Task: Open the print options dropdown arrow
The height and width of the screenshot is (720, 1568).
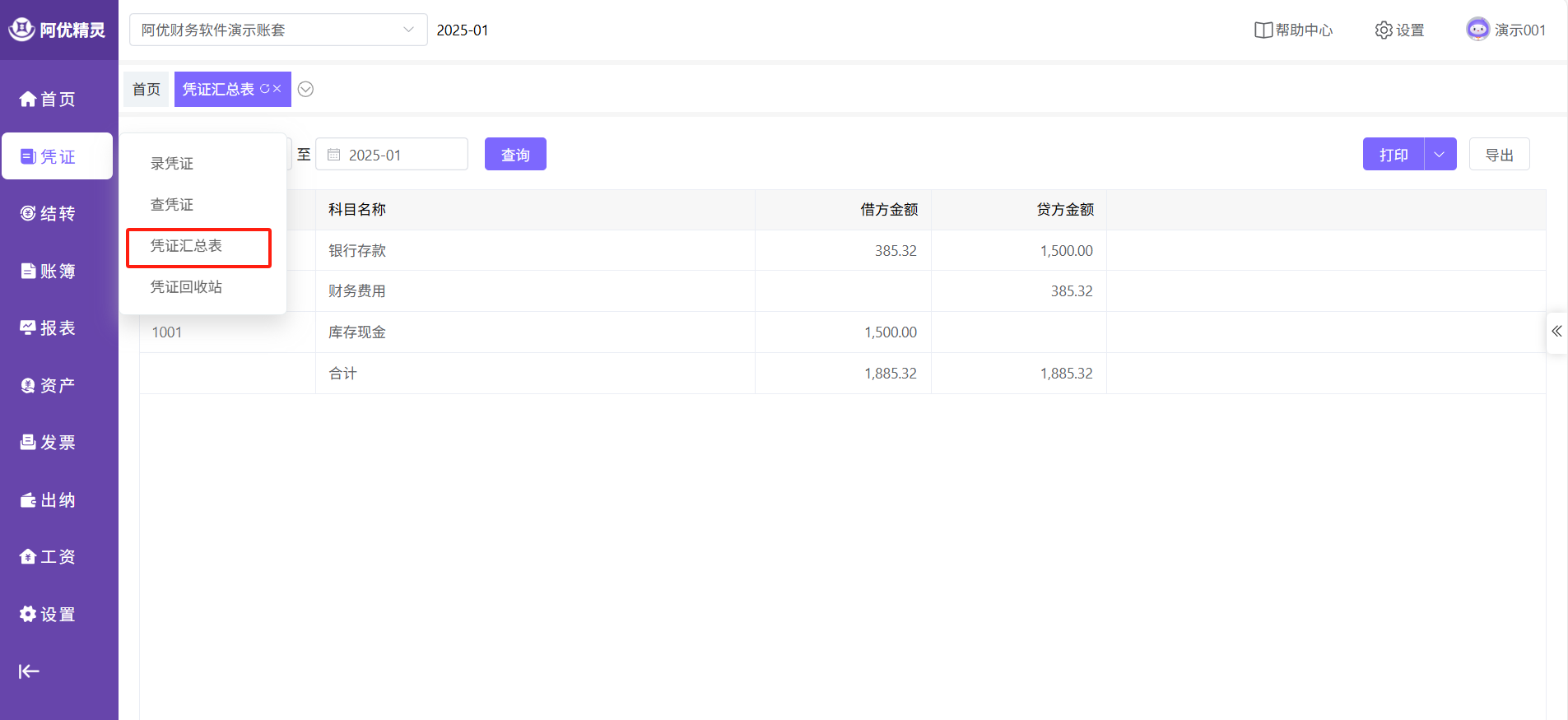Action: pos(1440,155)
